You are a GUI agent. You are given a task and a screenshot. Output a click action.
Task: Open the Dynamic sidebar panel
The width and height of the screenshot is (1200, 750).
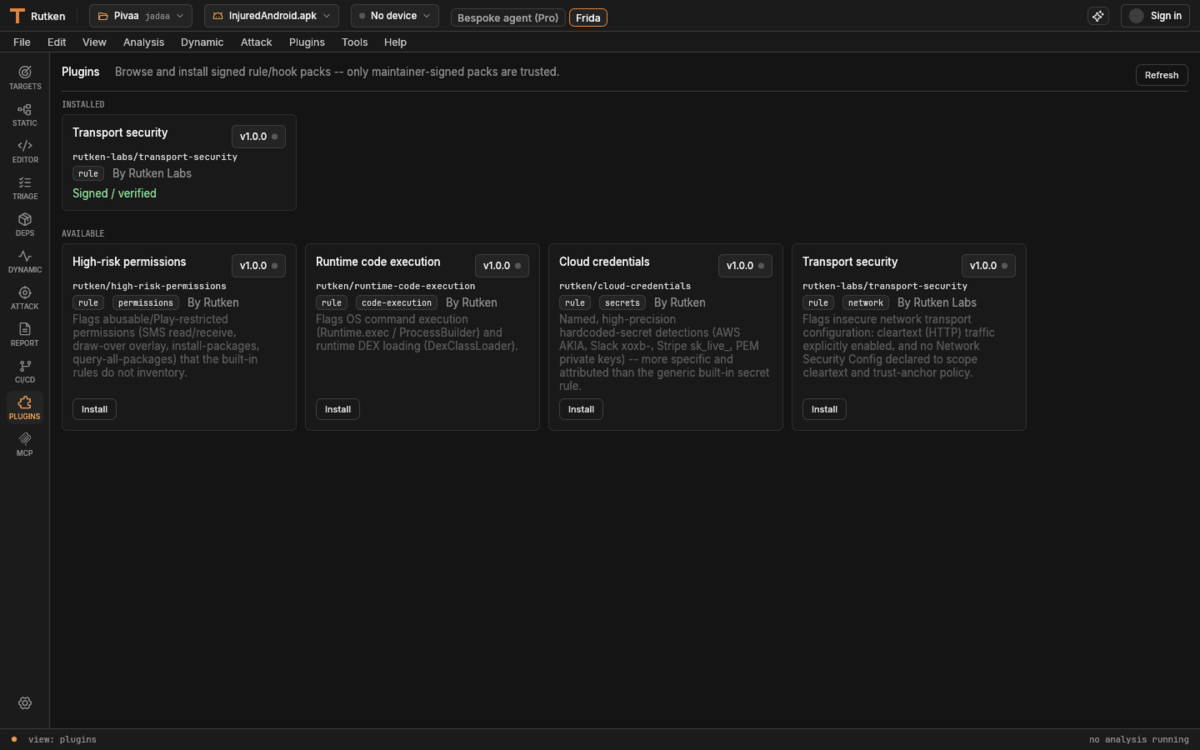(25, 261)
